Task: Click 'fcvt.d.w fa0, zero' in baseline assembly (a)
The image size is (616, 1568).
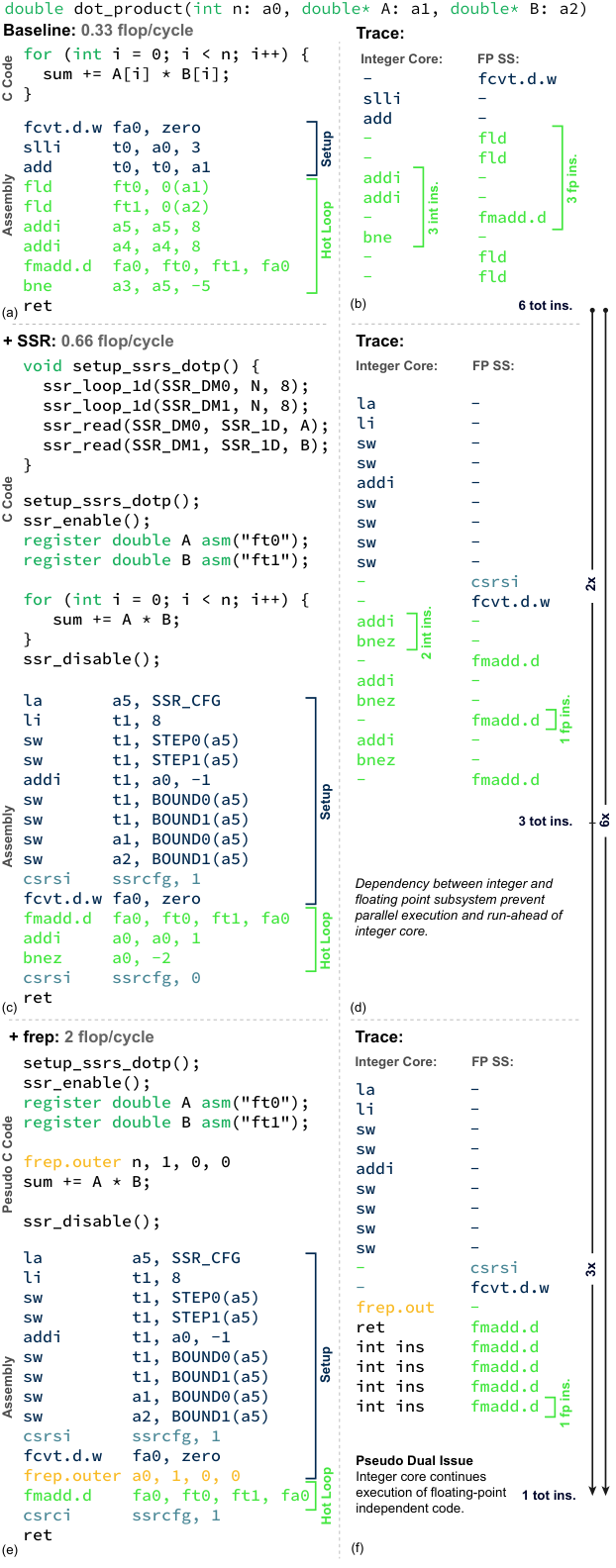Action: [112, 128]
